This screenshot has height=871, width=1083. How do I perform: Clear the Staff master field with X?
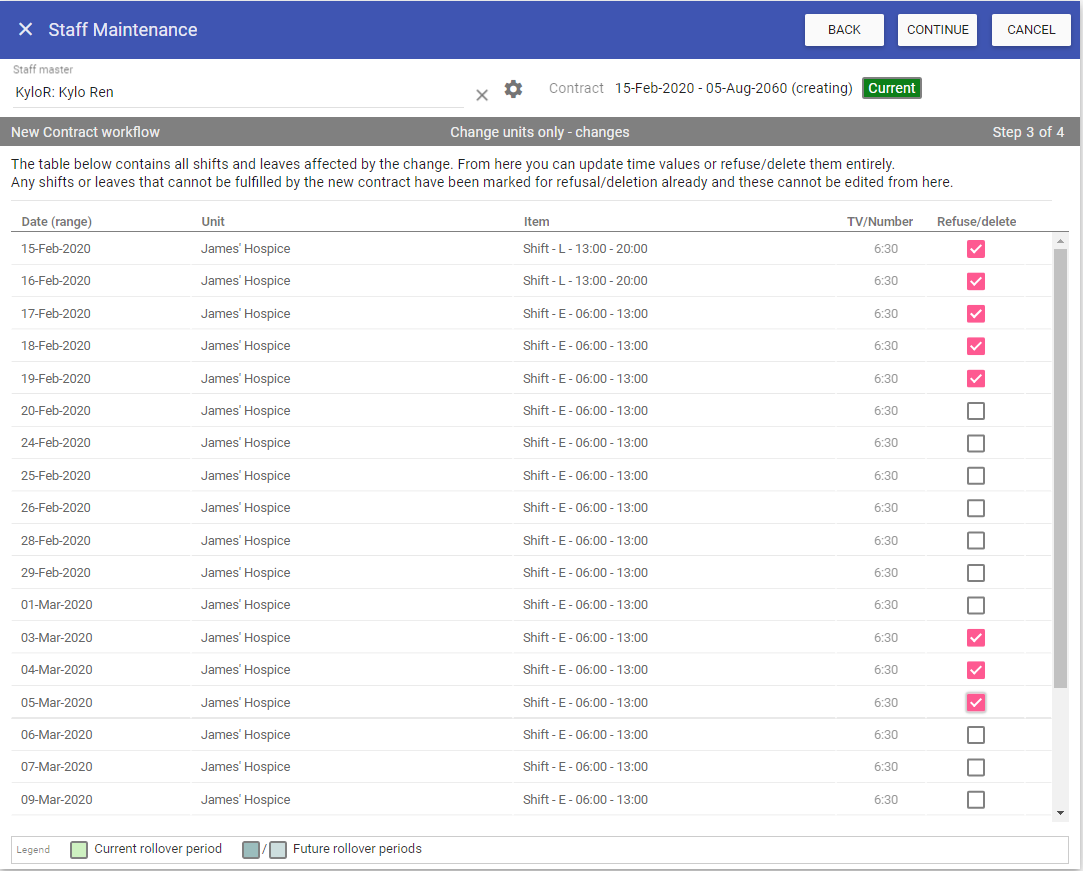482,94
